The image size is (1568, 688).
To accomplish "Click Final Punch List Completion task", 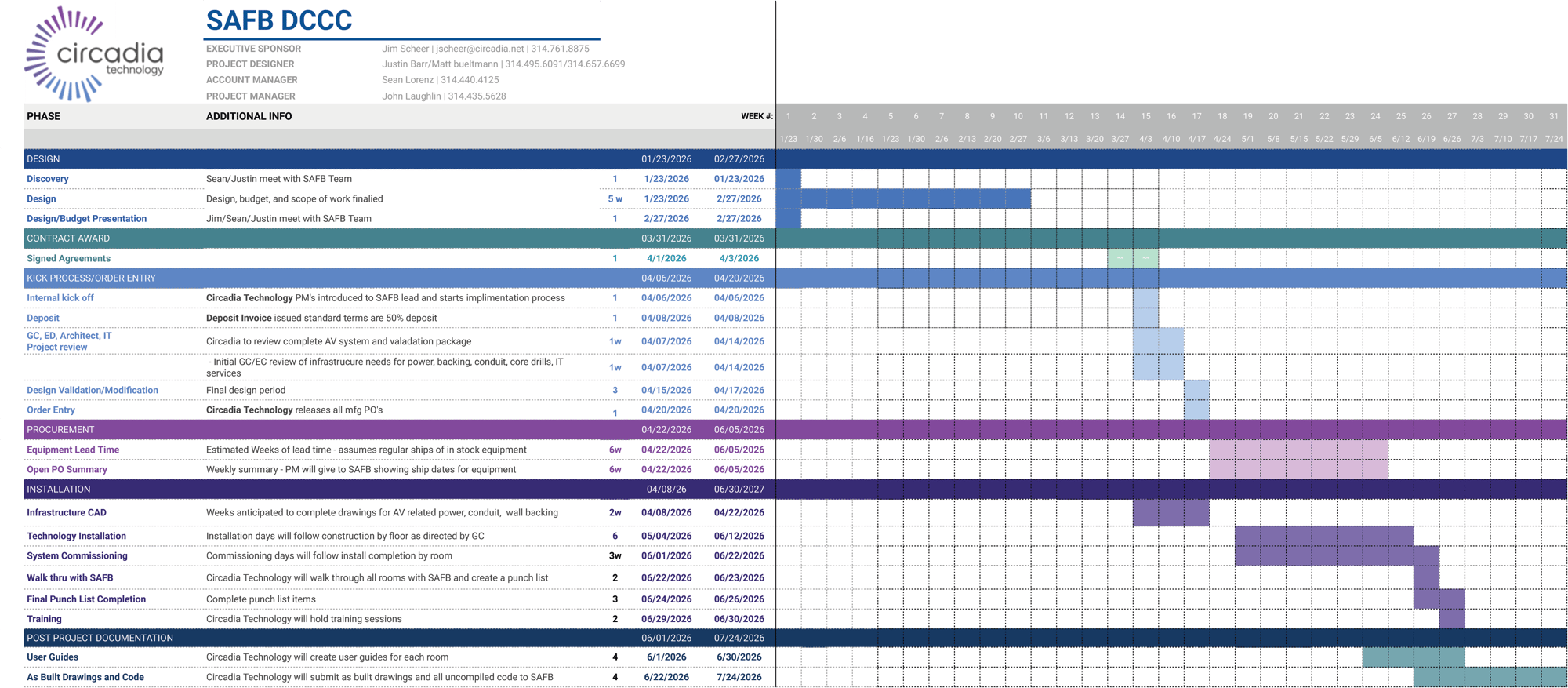I will click(86, 599).
